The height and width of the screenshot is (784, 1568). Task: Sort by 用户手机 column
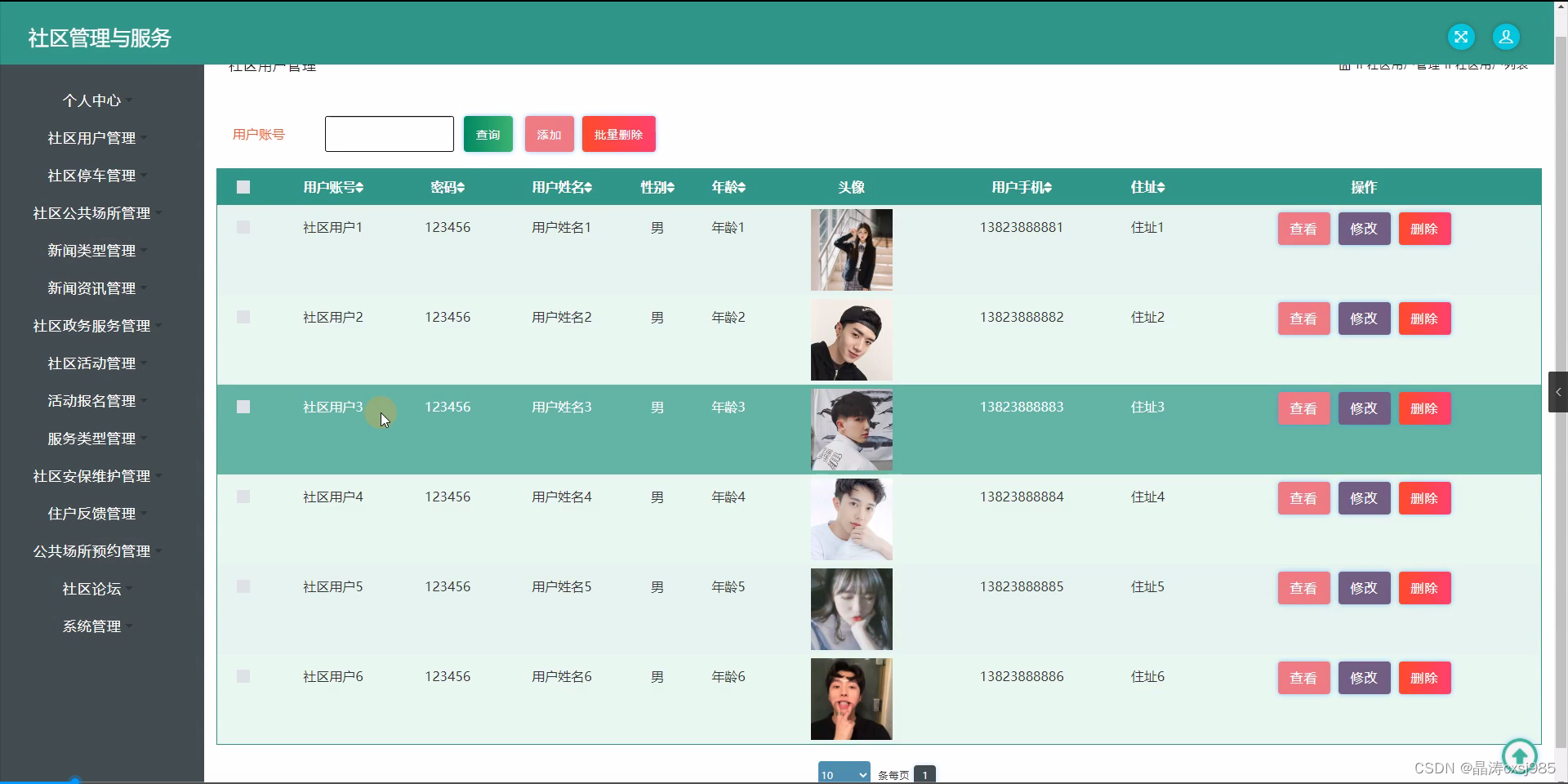(1022, 187)
